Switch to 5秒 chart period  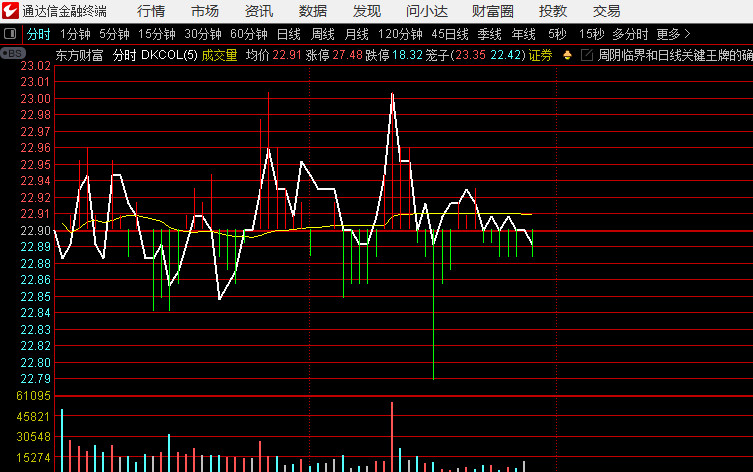(x=558, y=35)
